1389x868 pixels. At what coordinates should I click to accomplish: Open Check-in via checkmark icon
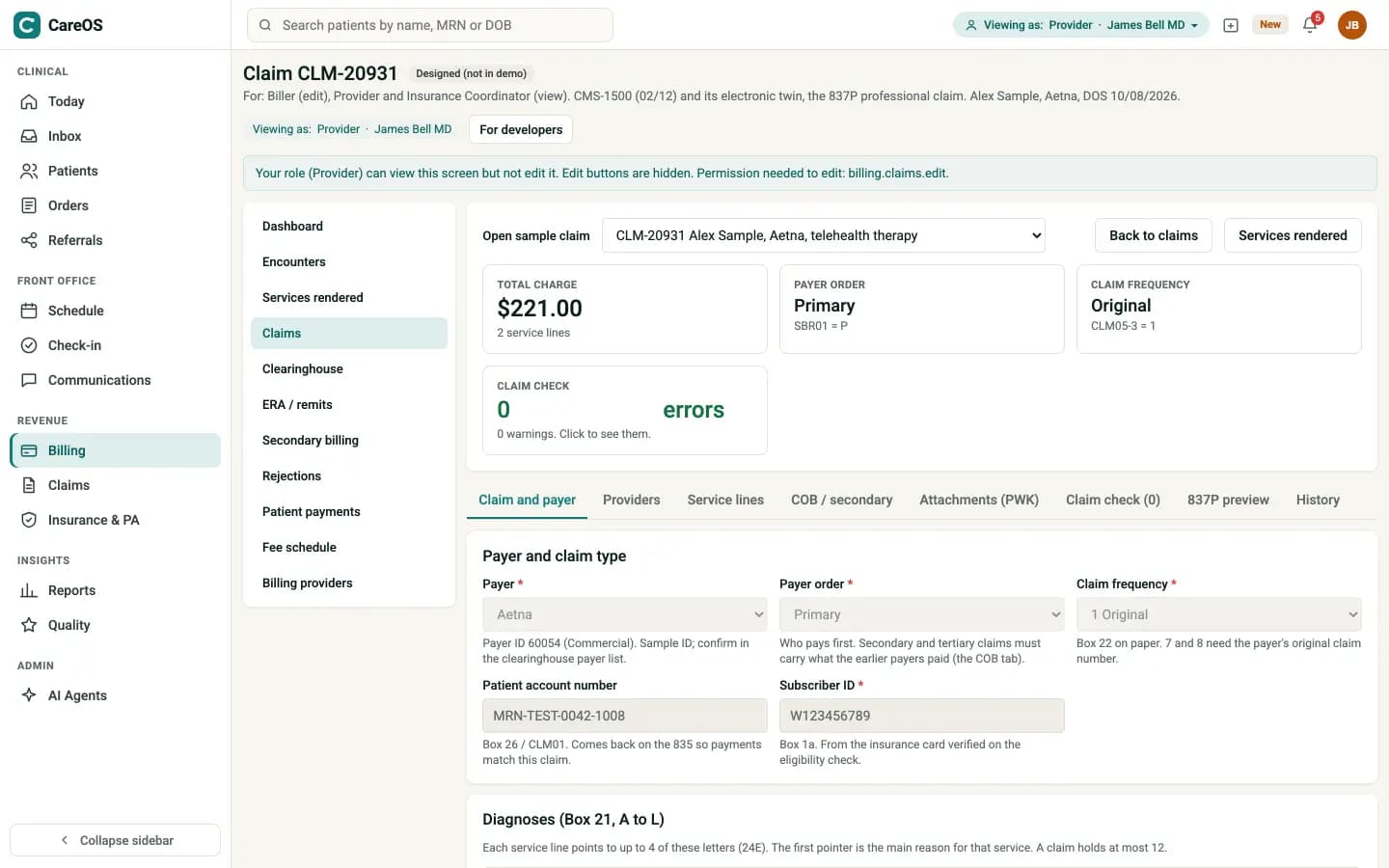click(x=29, y=345)
